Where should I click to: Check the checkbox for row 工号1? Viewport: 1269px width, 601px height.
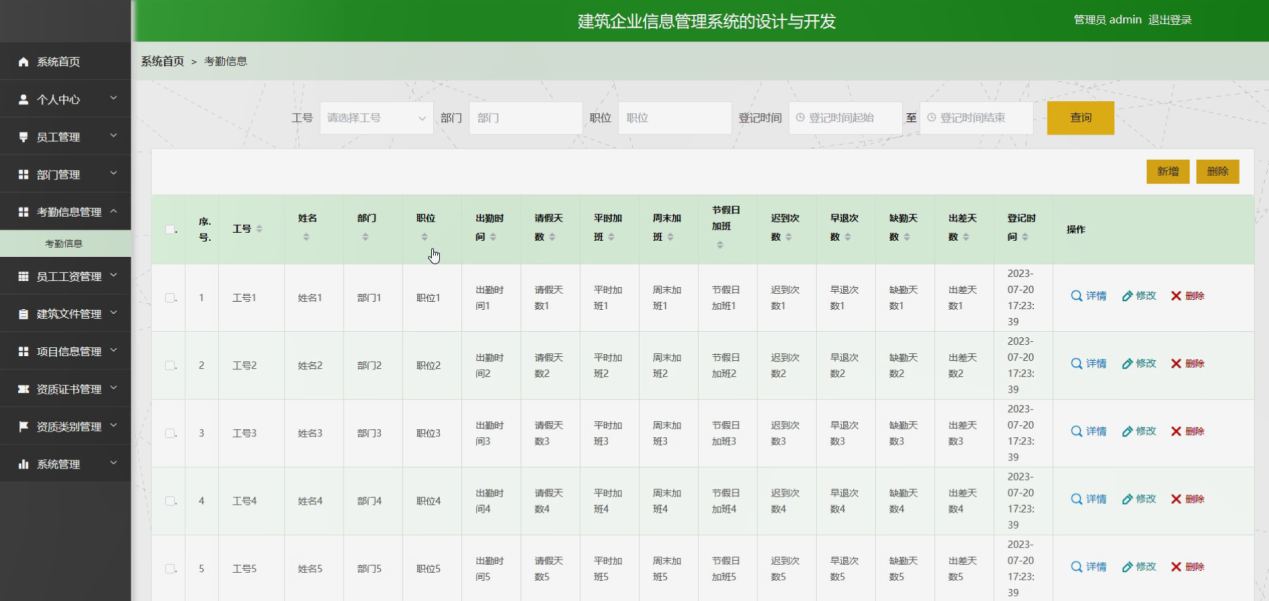point(170,297)
